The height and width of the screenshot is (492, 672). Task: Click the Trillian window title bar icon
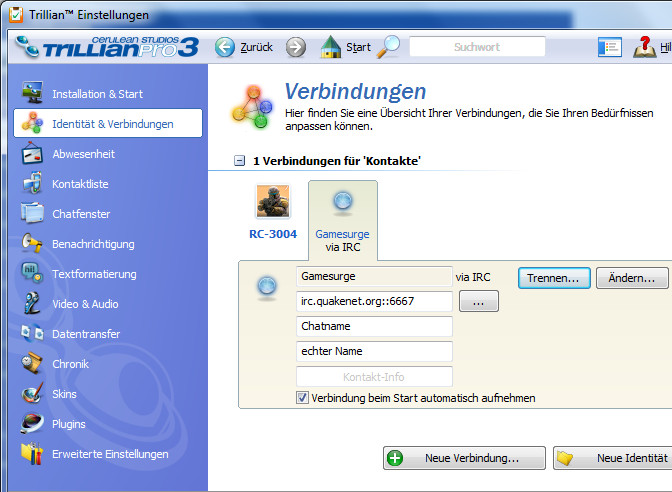[16, 15]
